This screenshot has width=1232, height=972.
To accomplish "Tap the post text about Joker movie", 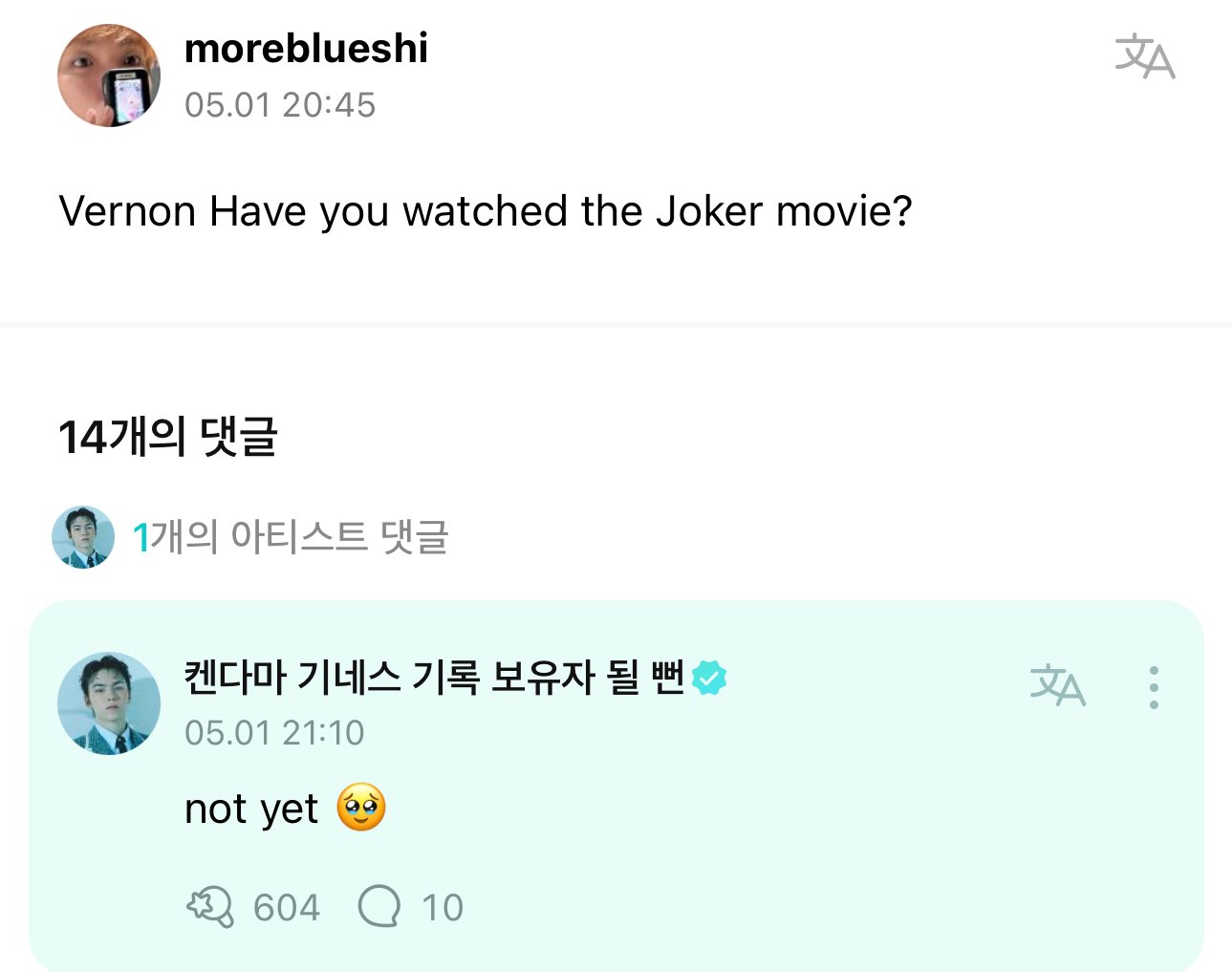I will point(485,211).
